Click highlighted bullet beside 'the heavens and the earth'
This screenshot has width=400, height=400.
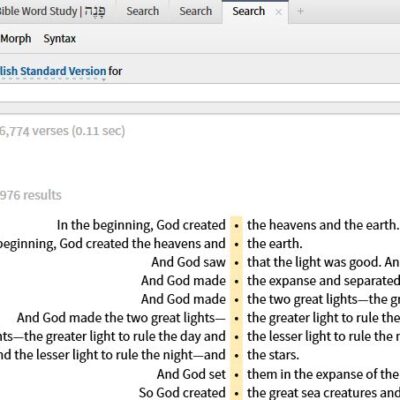pyautogui.click(x=236, y=226)
